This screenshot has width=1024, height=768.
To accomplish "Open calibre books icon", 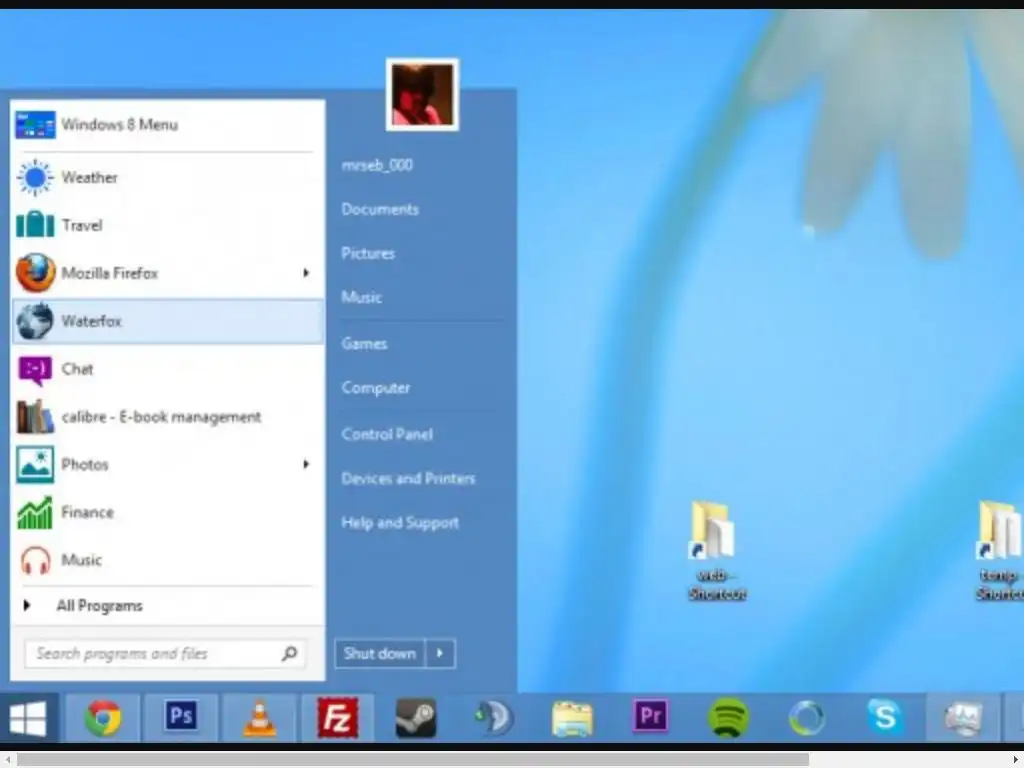I will pos(35,417).
